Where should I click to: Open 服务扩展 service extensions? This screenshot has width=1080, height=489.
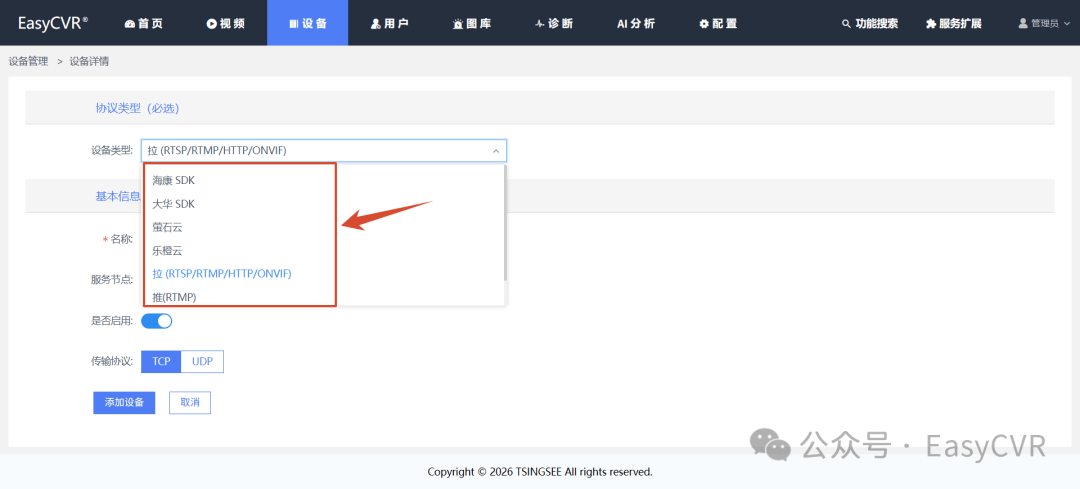[x=954, y=23]
